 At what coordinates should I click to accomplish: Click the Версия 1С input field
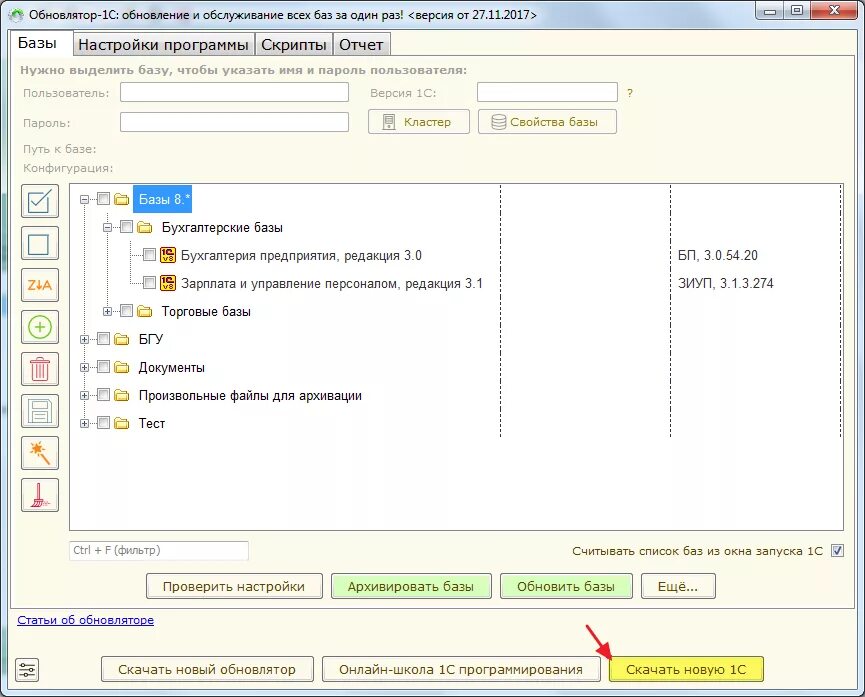547,92
